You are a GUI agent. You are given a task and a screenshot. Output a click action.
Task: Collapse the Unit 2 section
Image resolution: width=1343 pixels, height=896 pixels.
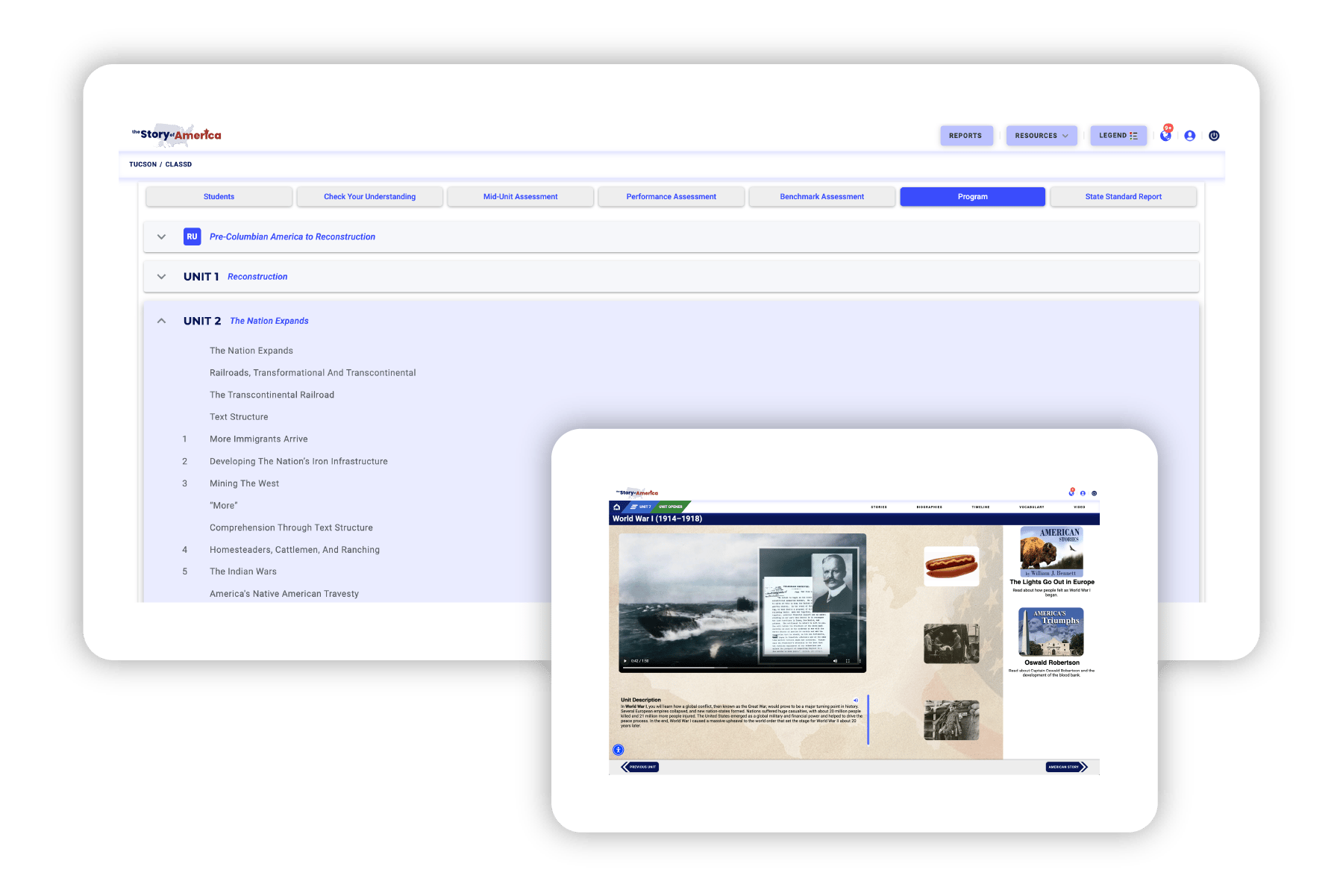pyautogui.click(x=161, y=319)
